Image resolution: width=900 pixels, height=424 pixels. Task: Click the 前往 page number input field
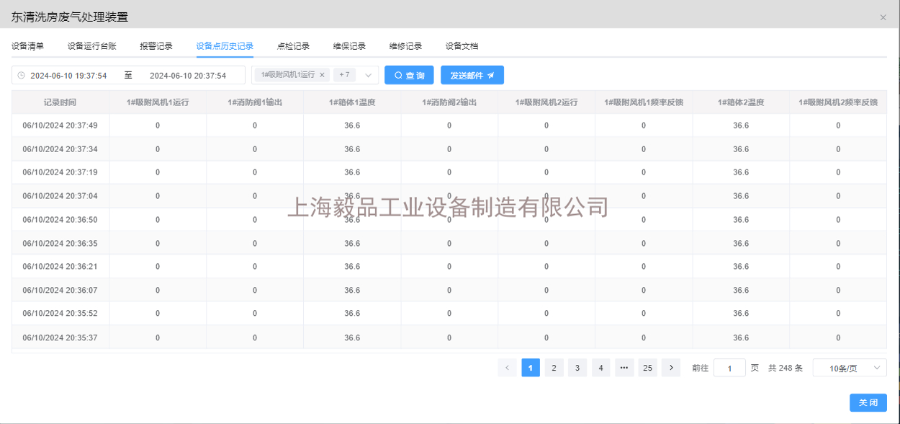tap(729, 368)
